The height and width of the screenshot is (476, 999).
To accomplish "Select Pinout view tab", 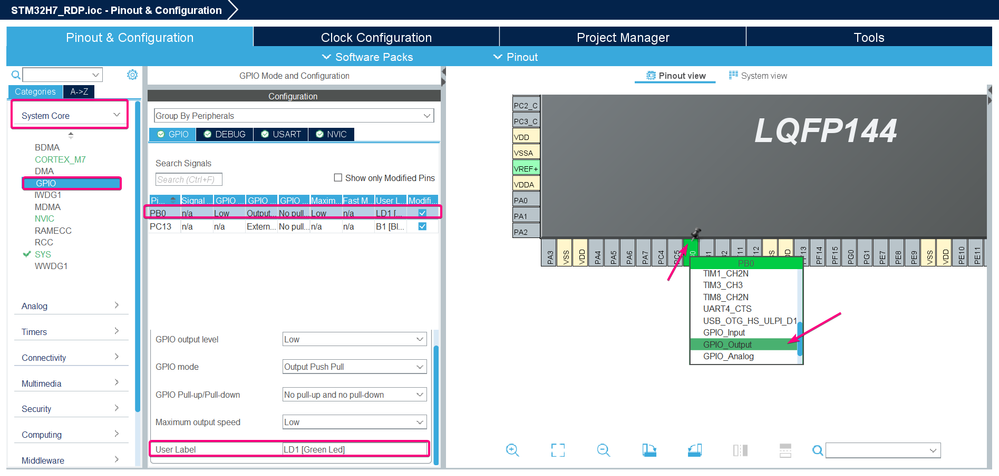I will coord(676,75).
